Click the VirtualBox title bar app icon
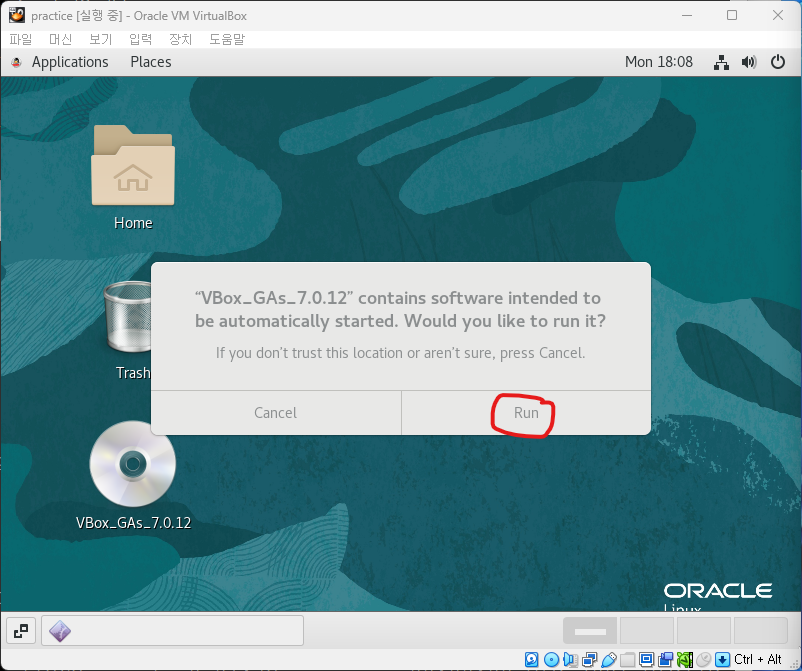Image resolution: width=802 pixels, height=671 pixels. 16,15
